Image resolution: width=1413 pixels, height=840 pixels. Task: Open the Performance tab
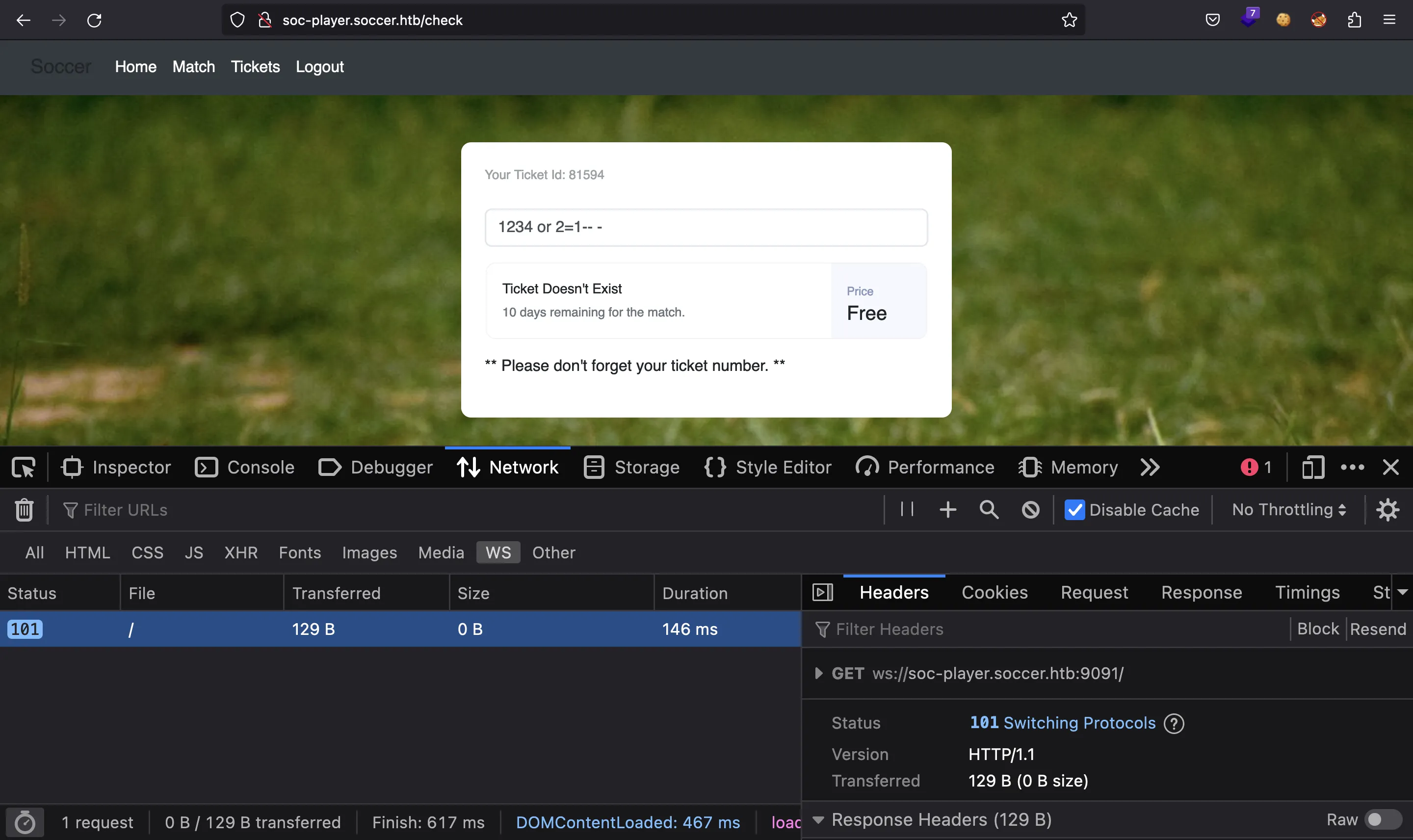(925, 467)
